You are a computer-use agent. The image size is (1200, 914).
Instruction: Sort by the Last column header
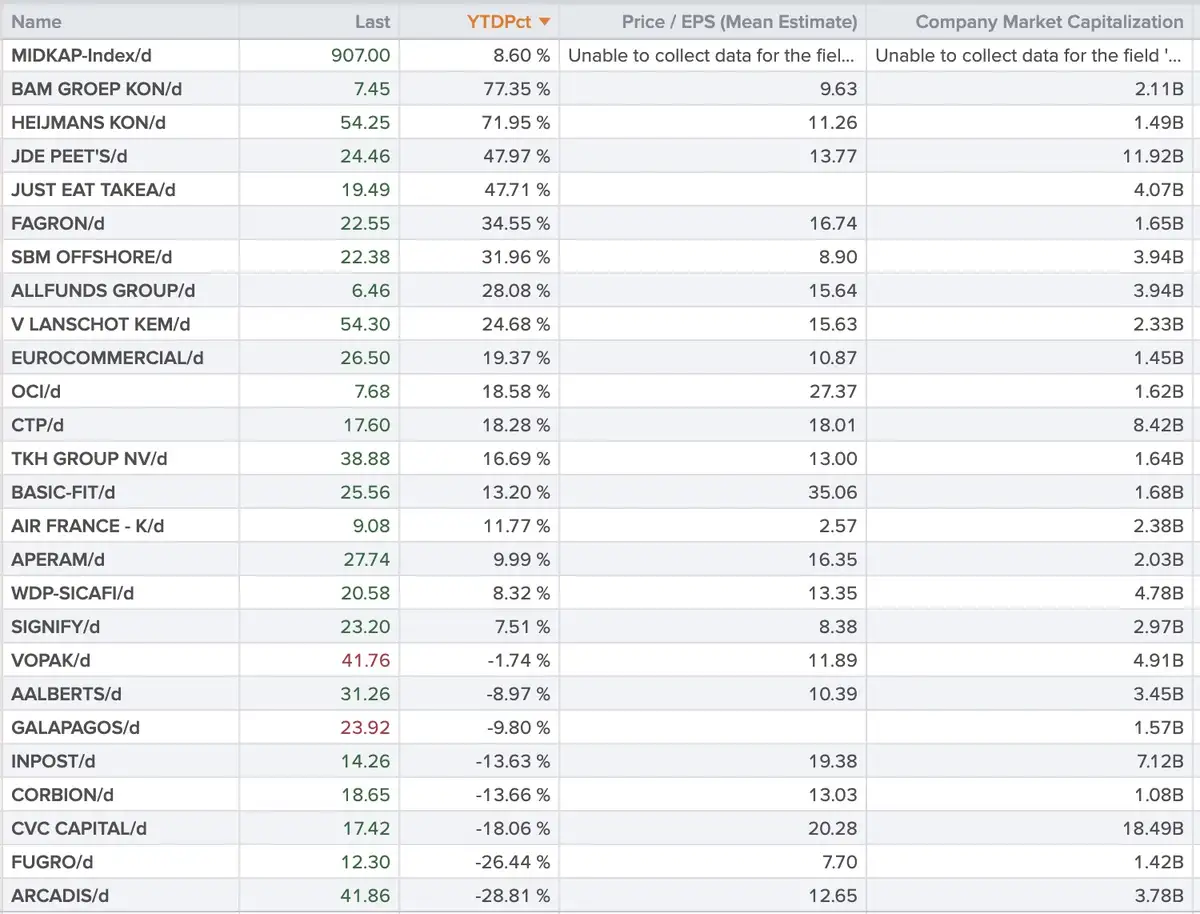point(373,21)
